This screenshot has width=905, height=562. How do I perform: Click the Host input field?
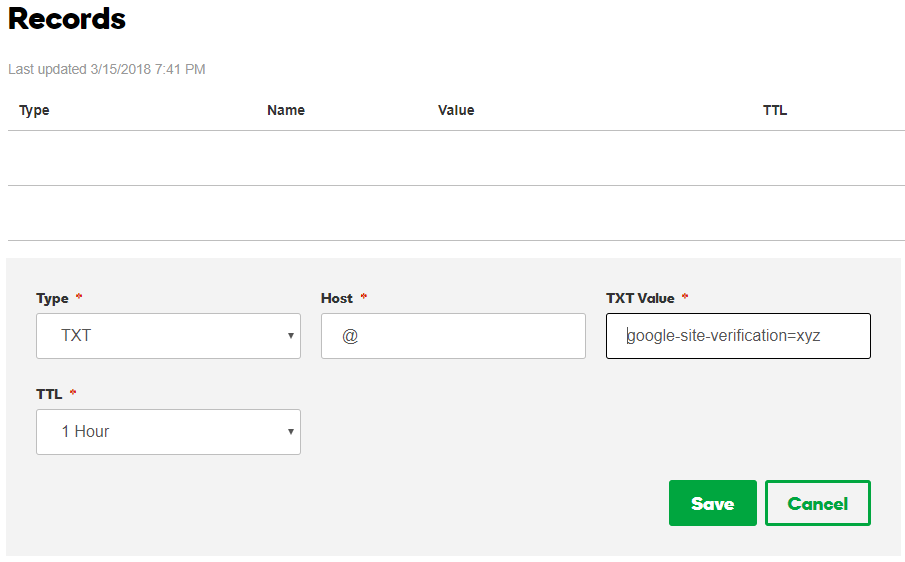click(453, 336)
